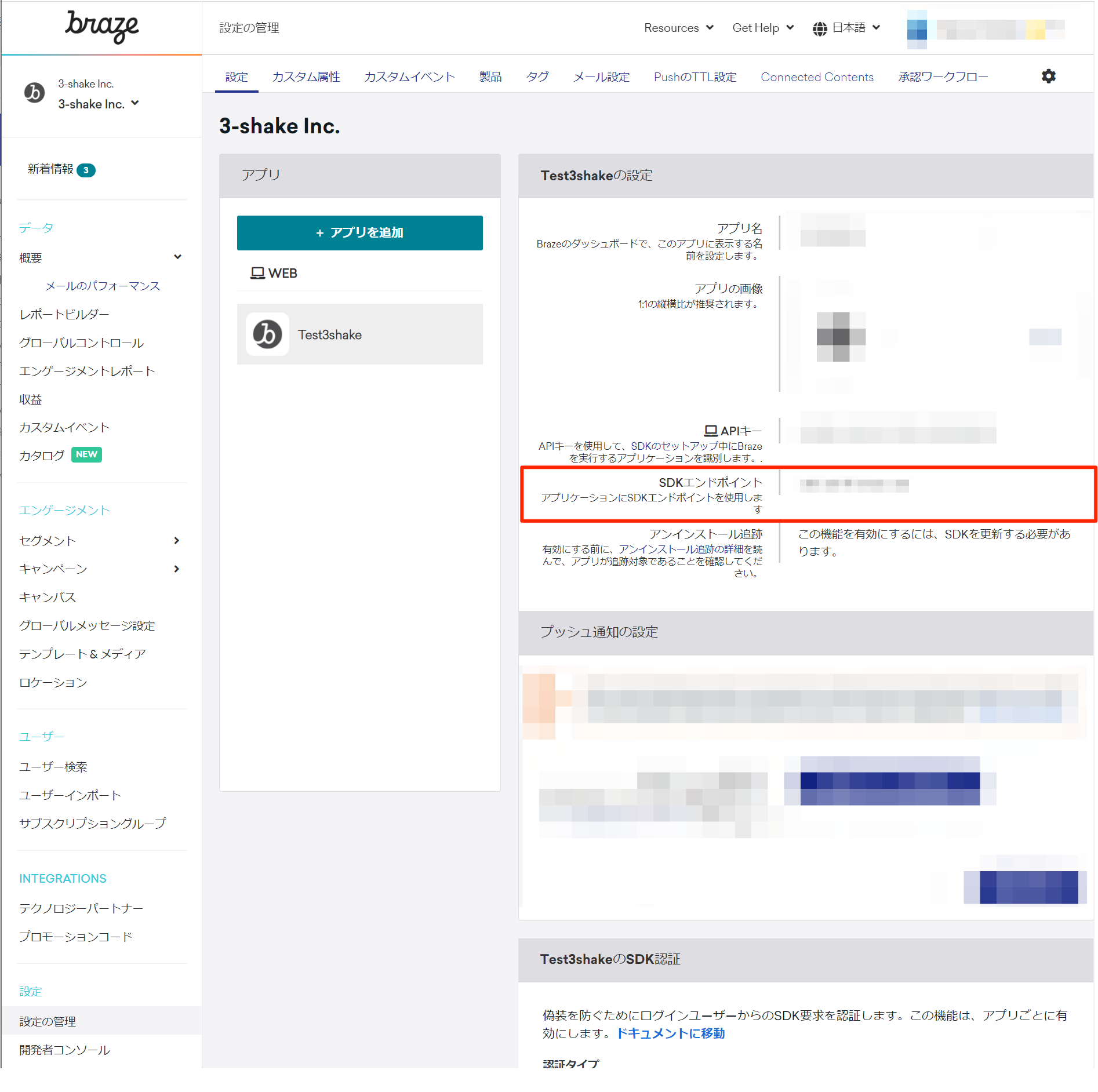Open the 製品 tab
Screen dimensions: 1098x1092
coord(490,77)
